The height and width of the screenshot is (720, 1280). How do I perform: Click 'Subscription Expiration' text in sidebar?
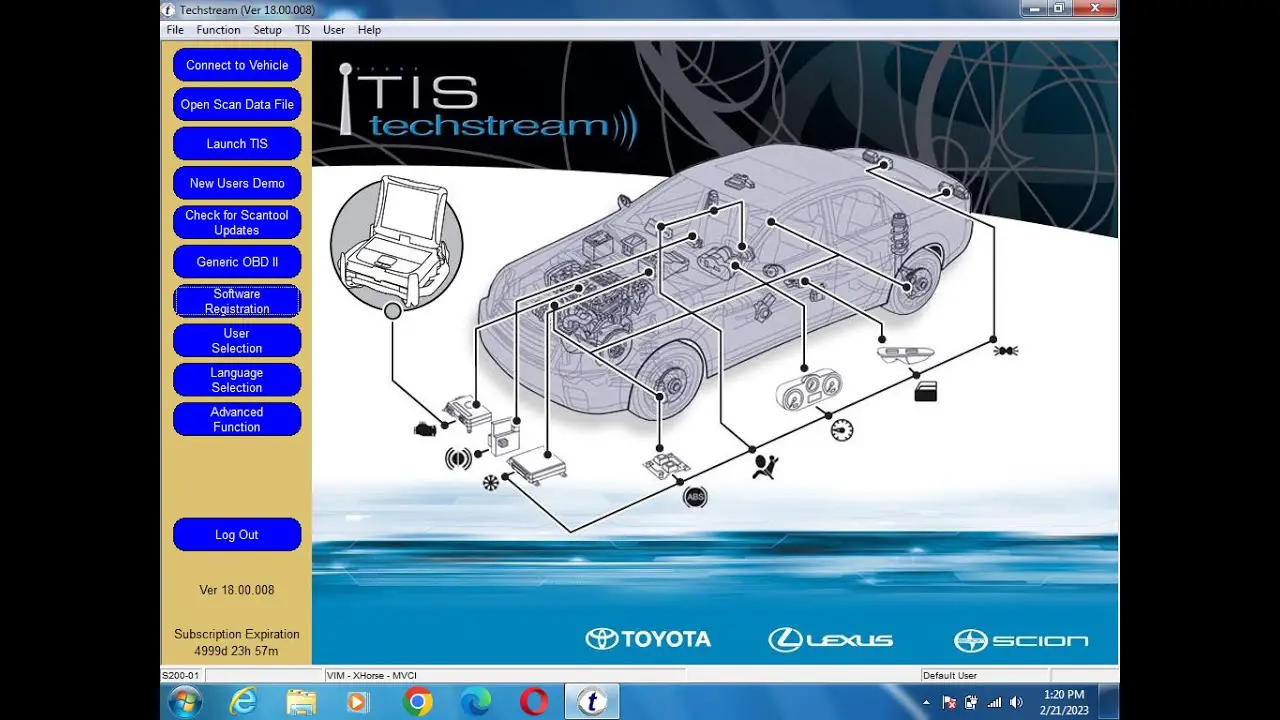point(237,634)
